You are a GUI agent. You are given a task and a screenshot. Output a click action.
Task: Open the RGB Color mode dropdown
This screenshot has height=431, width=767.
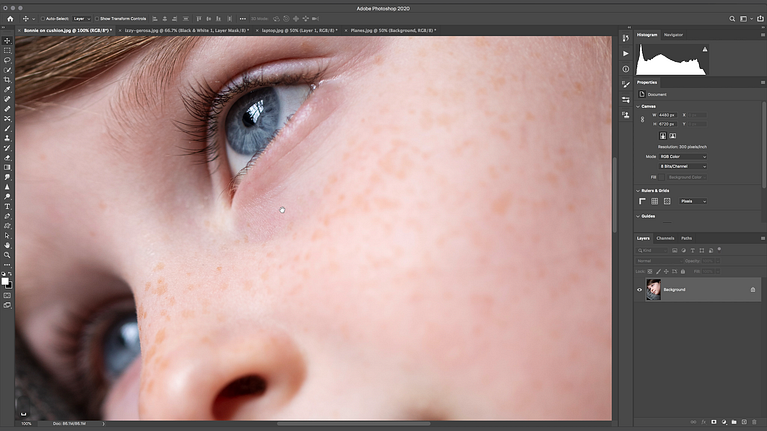(682, 157)
